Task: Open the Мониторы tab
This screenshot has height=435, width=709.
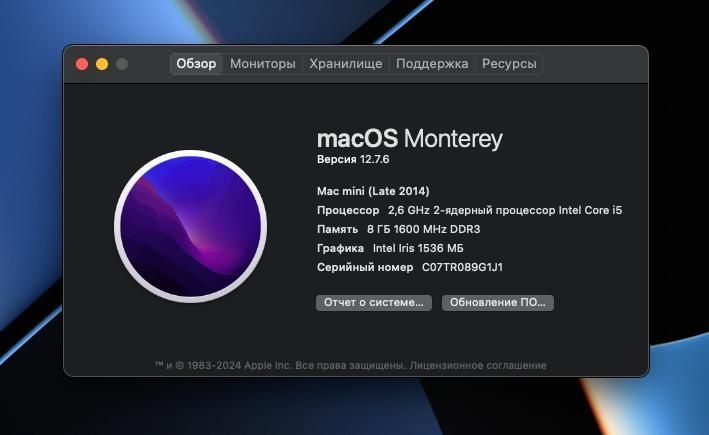Action: point(263,64)
